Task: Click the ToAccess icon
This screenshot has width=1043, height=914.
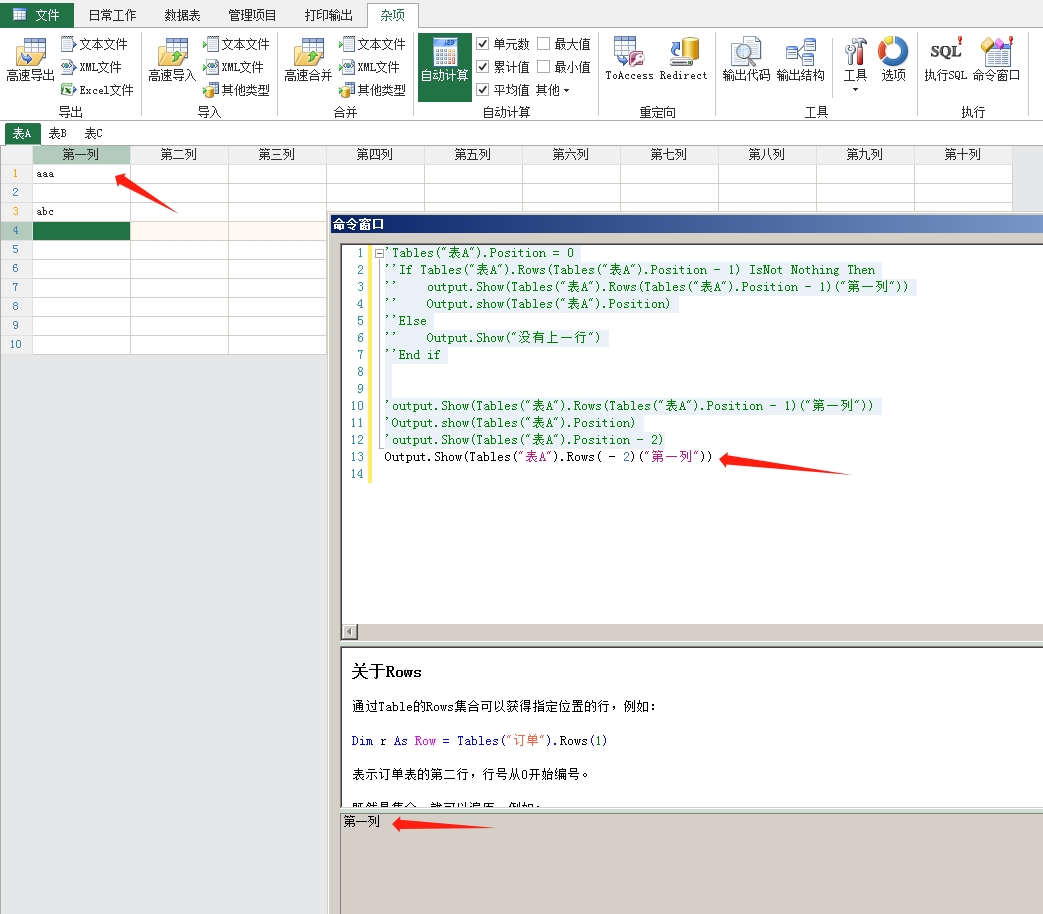Action: (x=629, y=60)
